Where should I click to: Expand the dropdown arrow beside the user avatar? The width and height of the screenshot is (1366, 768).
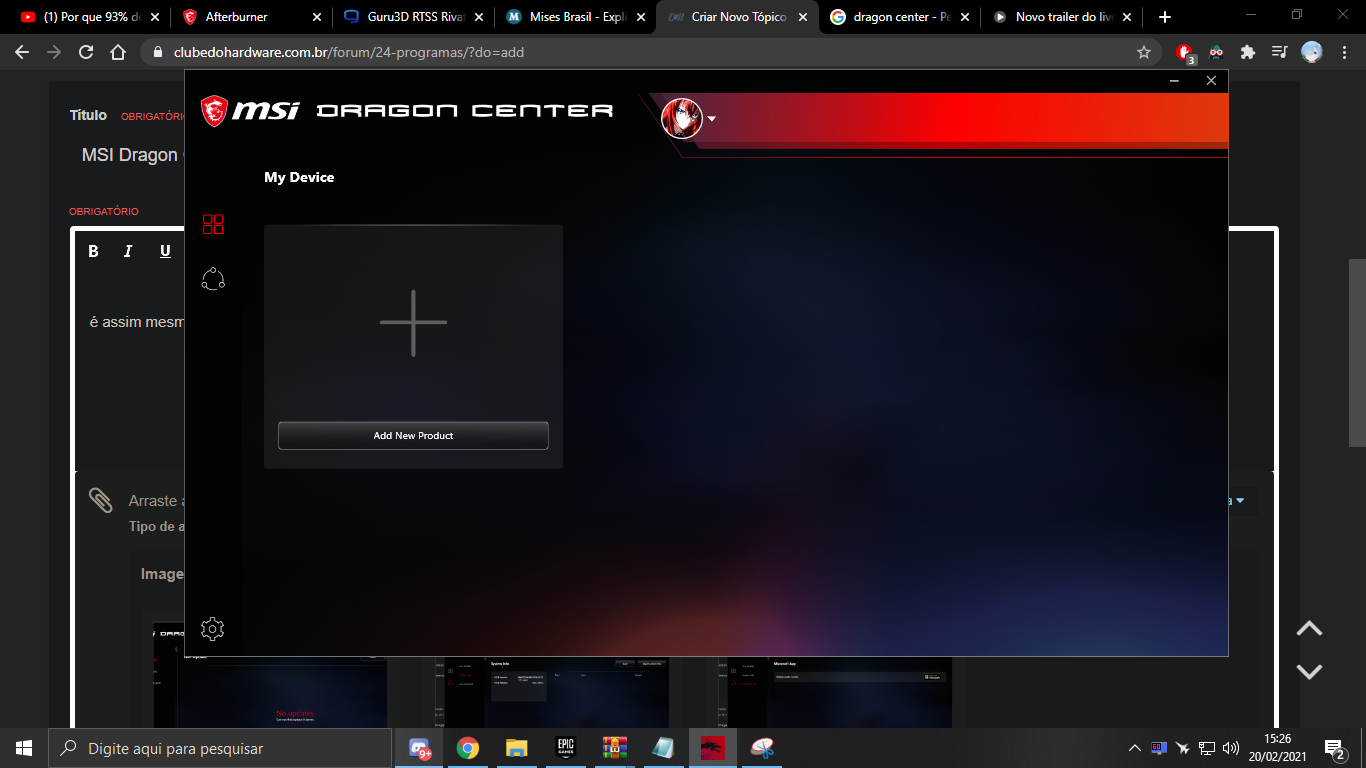pyautogui.click(x=712, y=119)
